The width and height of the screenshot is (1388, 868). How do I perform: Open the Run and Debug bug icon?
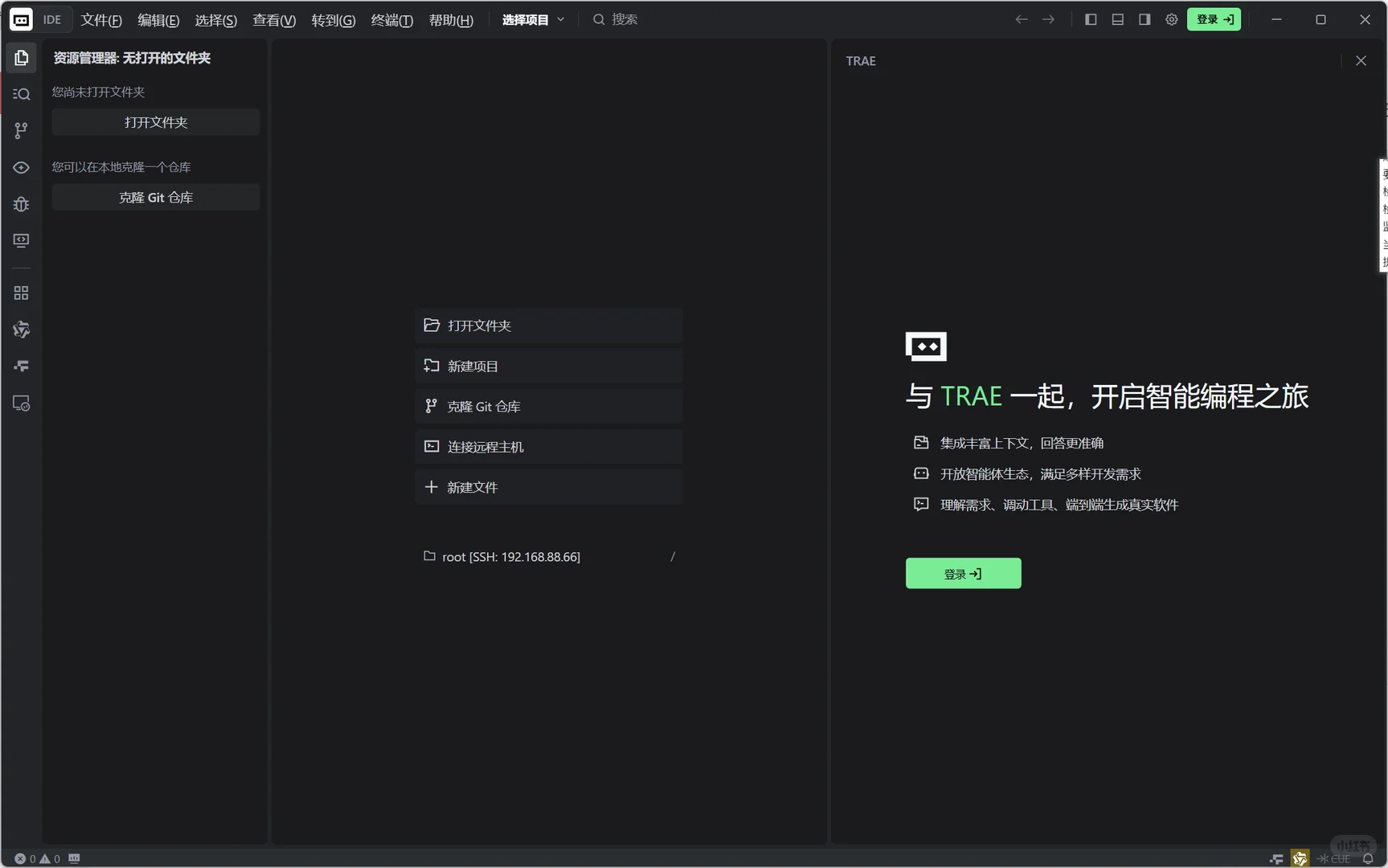pyautogui.click(x=21, y=204)
